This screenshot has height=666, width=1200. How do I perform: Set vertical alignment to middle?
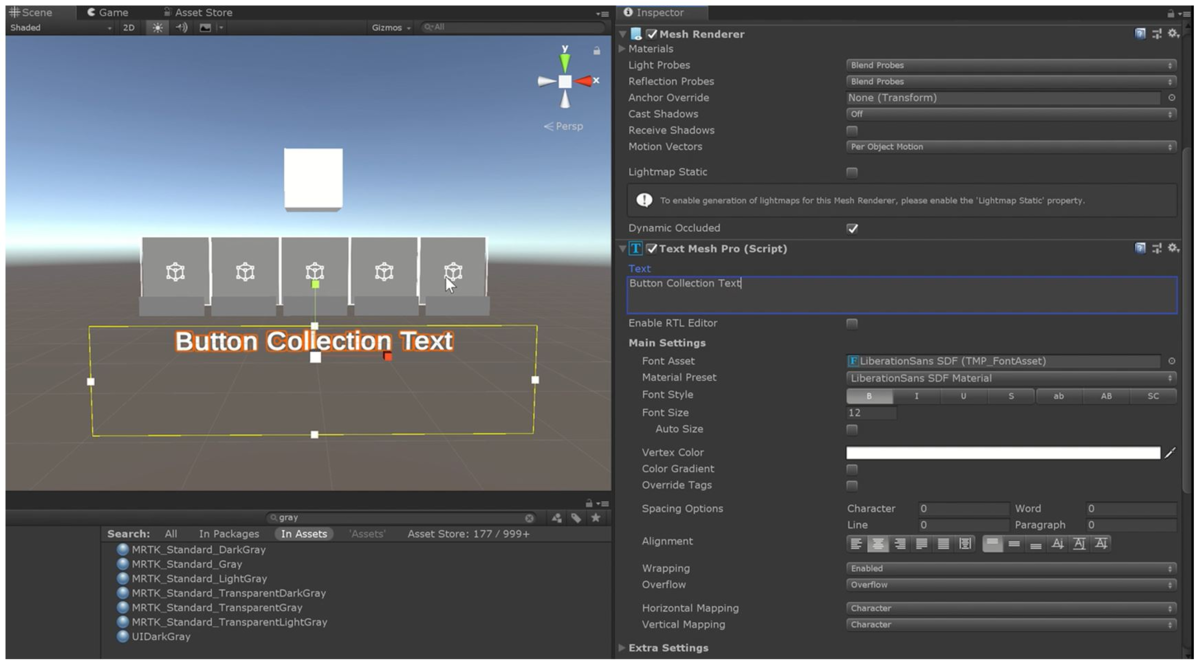point(1014,544)
